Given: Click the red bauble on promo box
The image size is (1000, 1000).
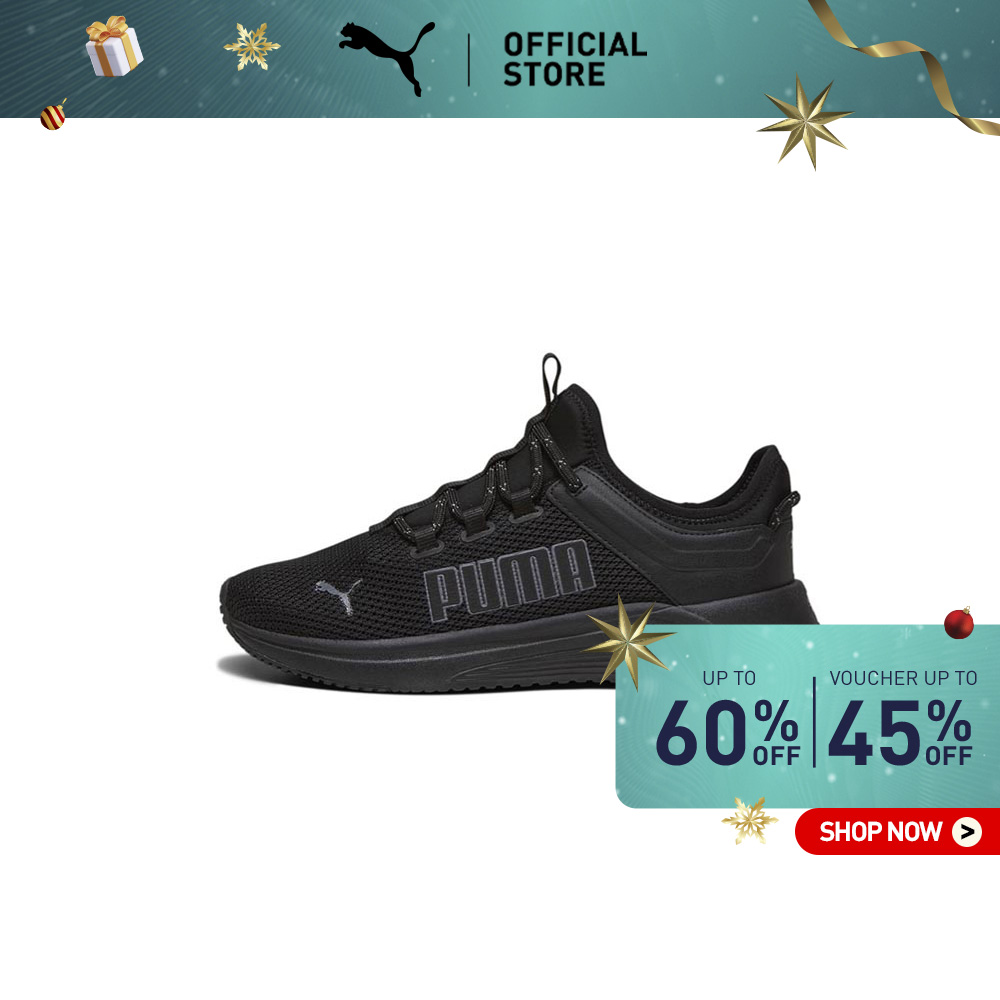Looking at the screenshot, I should pyautogui.click(x=959, y=622).
